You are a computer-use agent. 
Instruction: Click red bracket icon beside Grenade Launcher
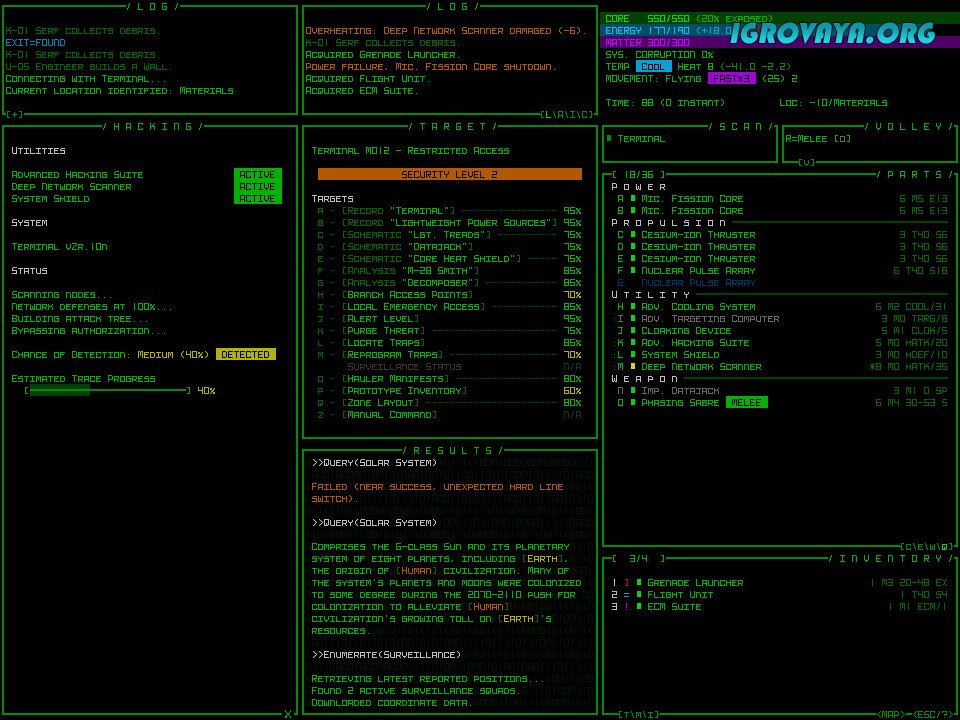tap(626, 583)
